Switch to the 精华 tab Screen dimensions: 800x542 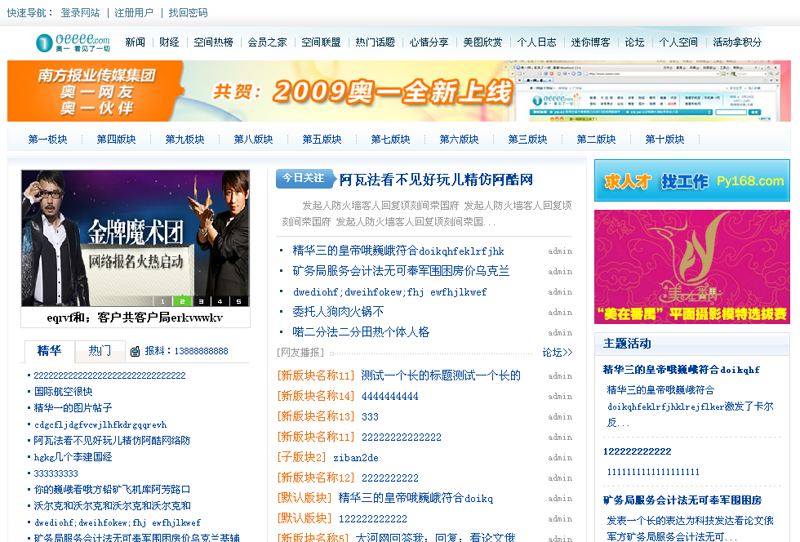click(x=49, y=351)
